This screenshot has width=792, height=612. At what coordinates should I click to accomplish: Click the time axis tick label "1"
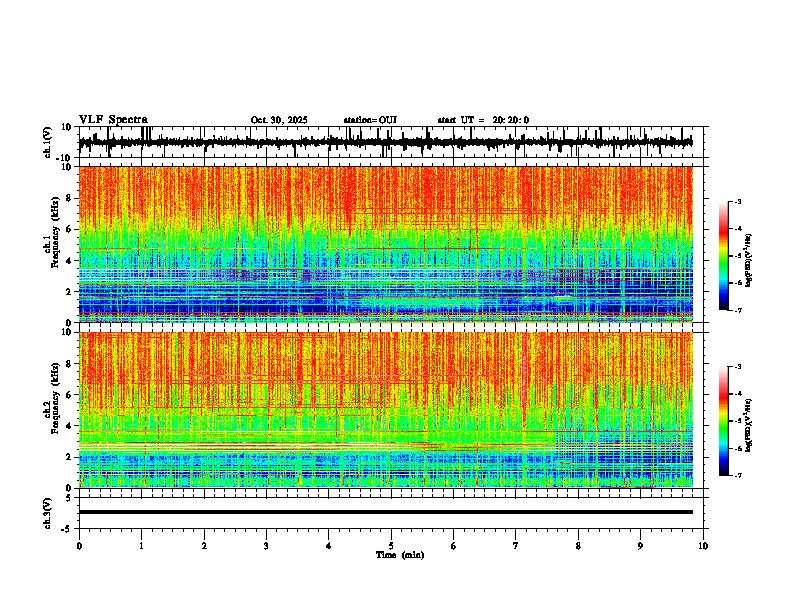tap(141, 546)
